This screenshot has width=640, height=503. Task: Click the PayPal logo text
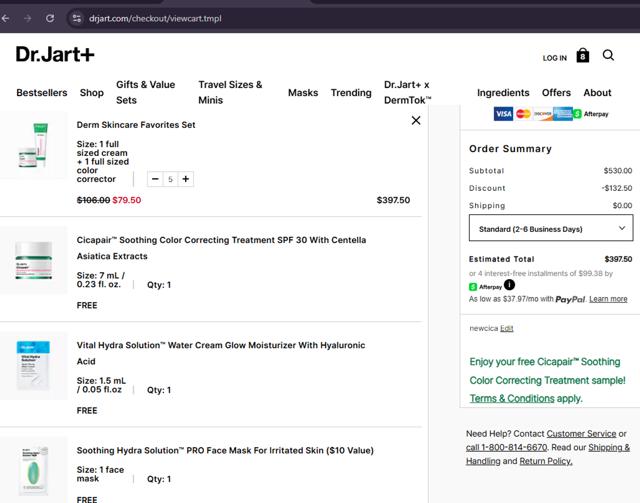coord(570,299)
